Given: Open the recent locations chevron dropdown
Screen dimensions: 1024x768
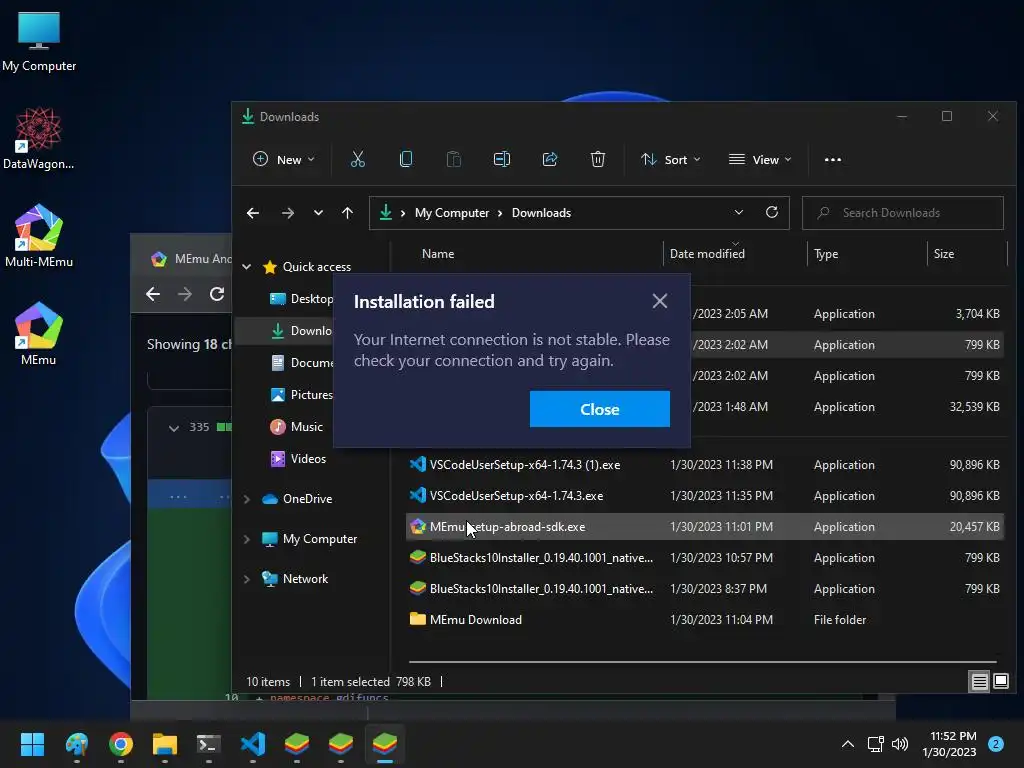Looking at the screenshot, I should pyautogui.click(x=318, y=213).
